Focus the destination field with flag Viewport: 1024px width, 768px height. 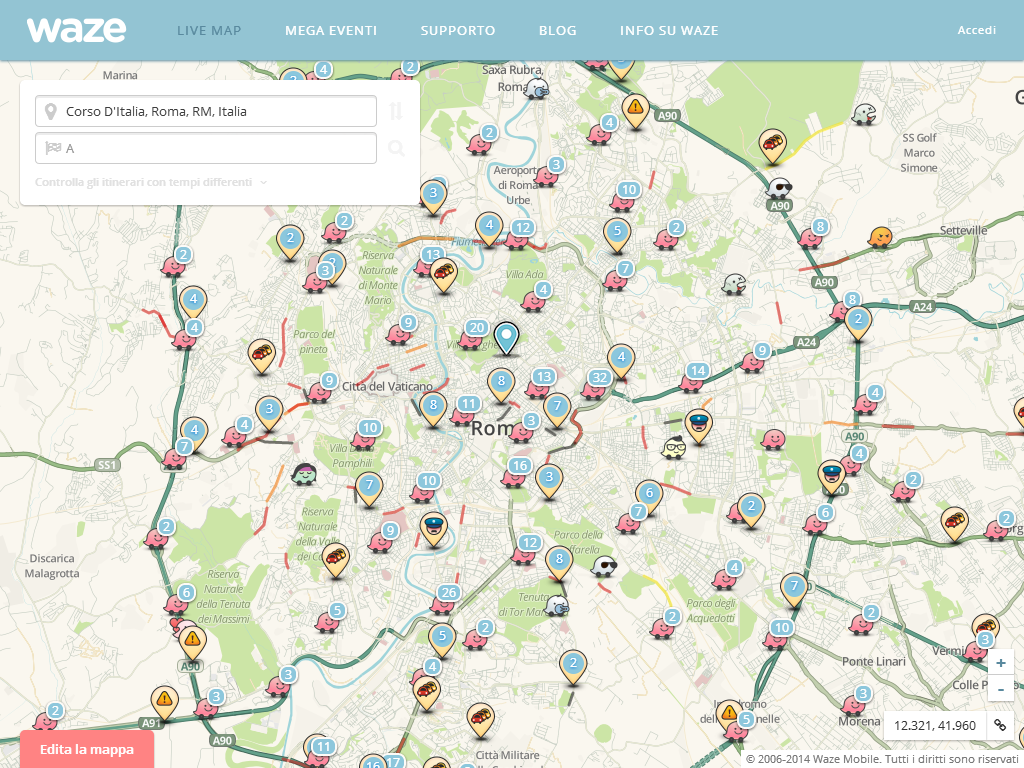tap(206, 148)
